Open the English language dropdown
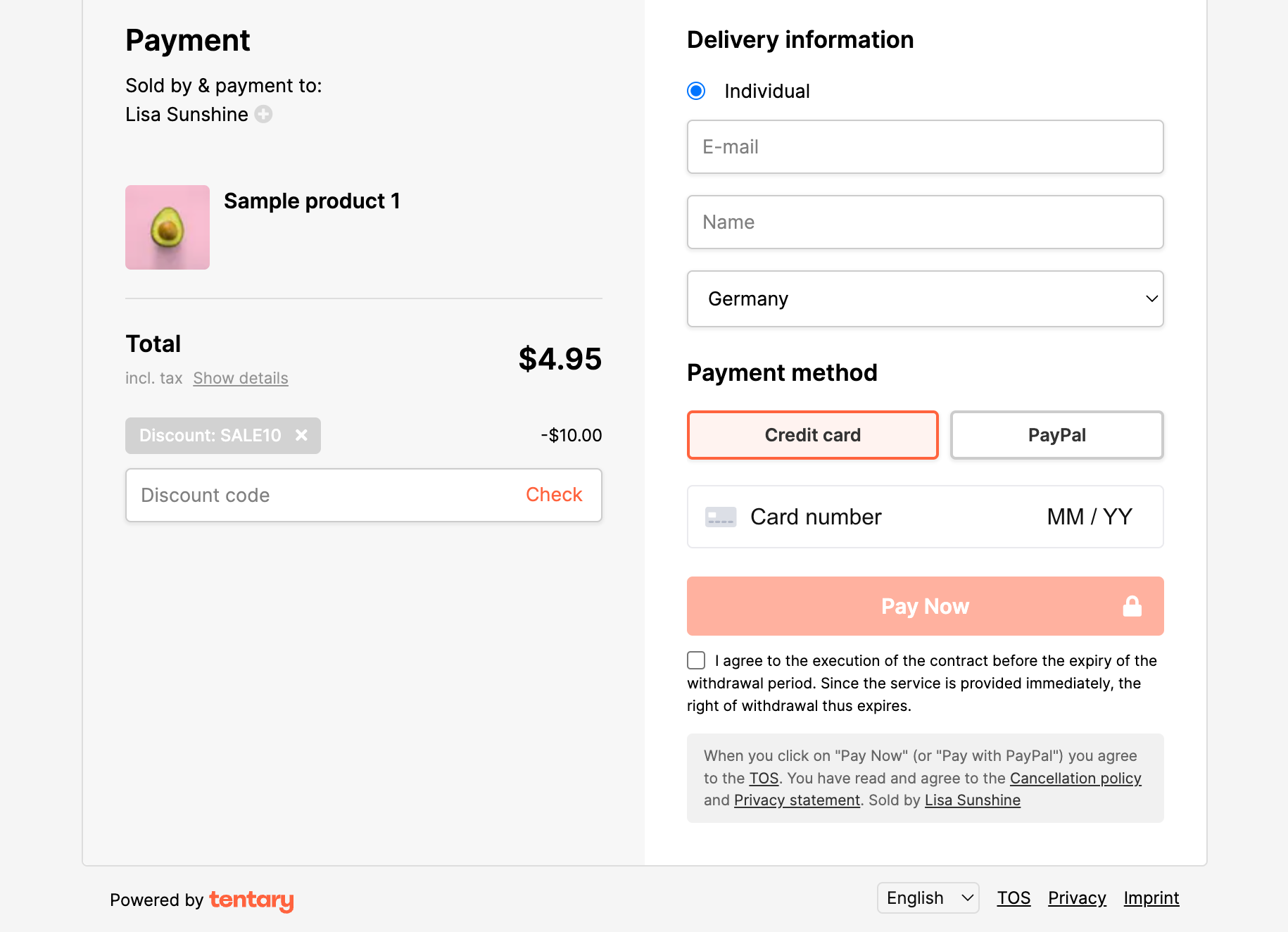Image resolution: width=1288 pixels, height=932 pixels. click(928, 898)
